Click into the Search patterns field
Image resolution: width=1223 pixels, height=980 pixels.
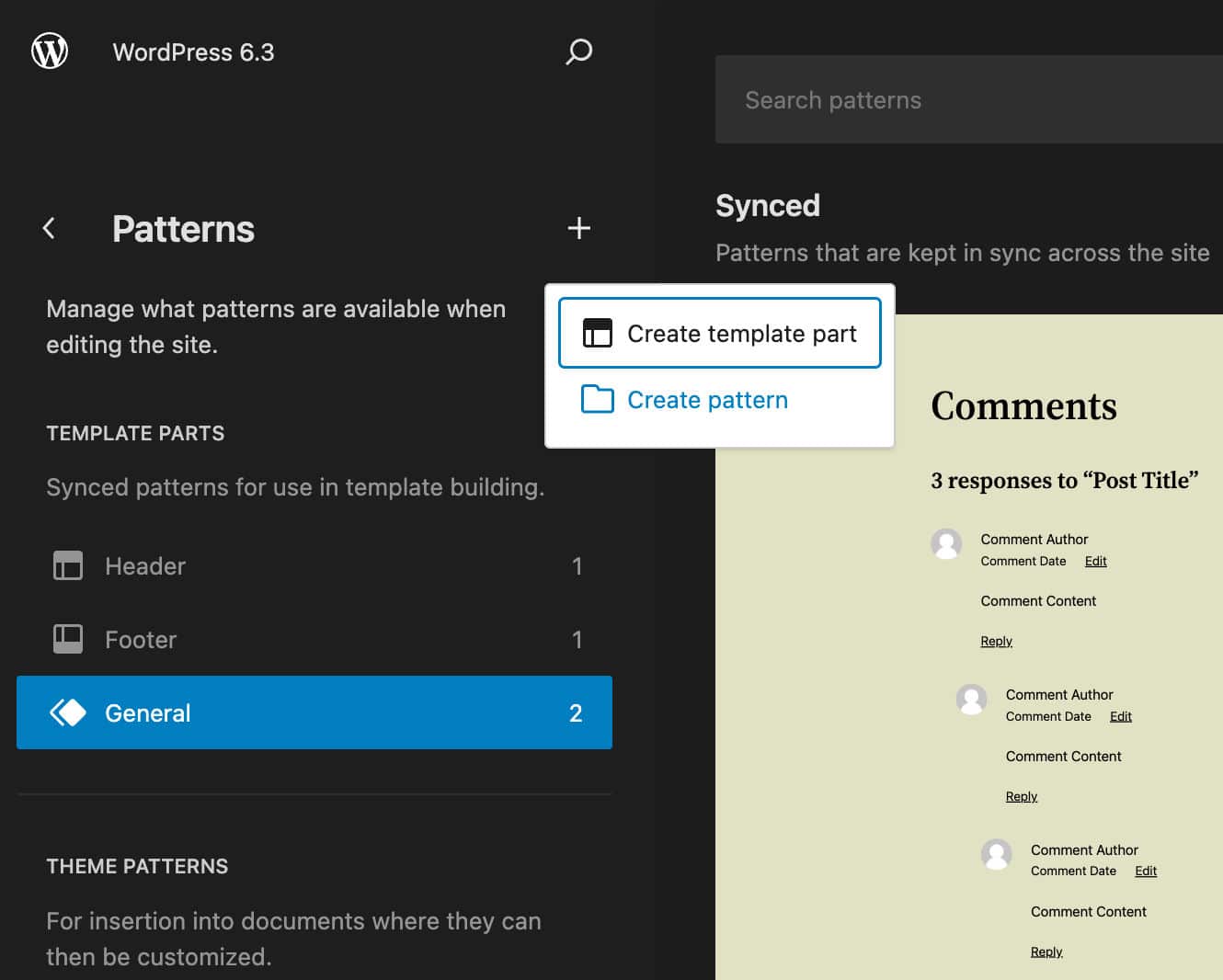click(966, 99)
